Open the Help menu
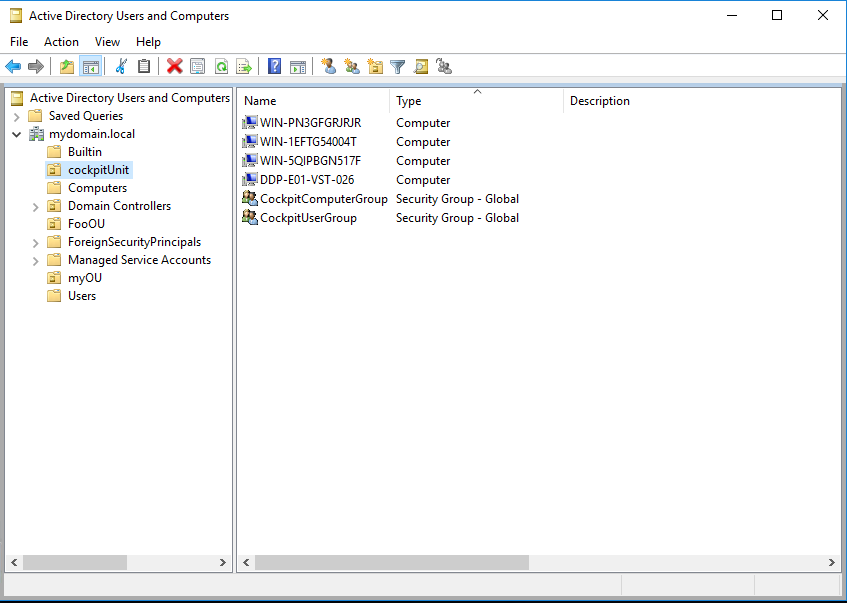 148,42
